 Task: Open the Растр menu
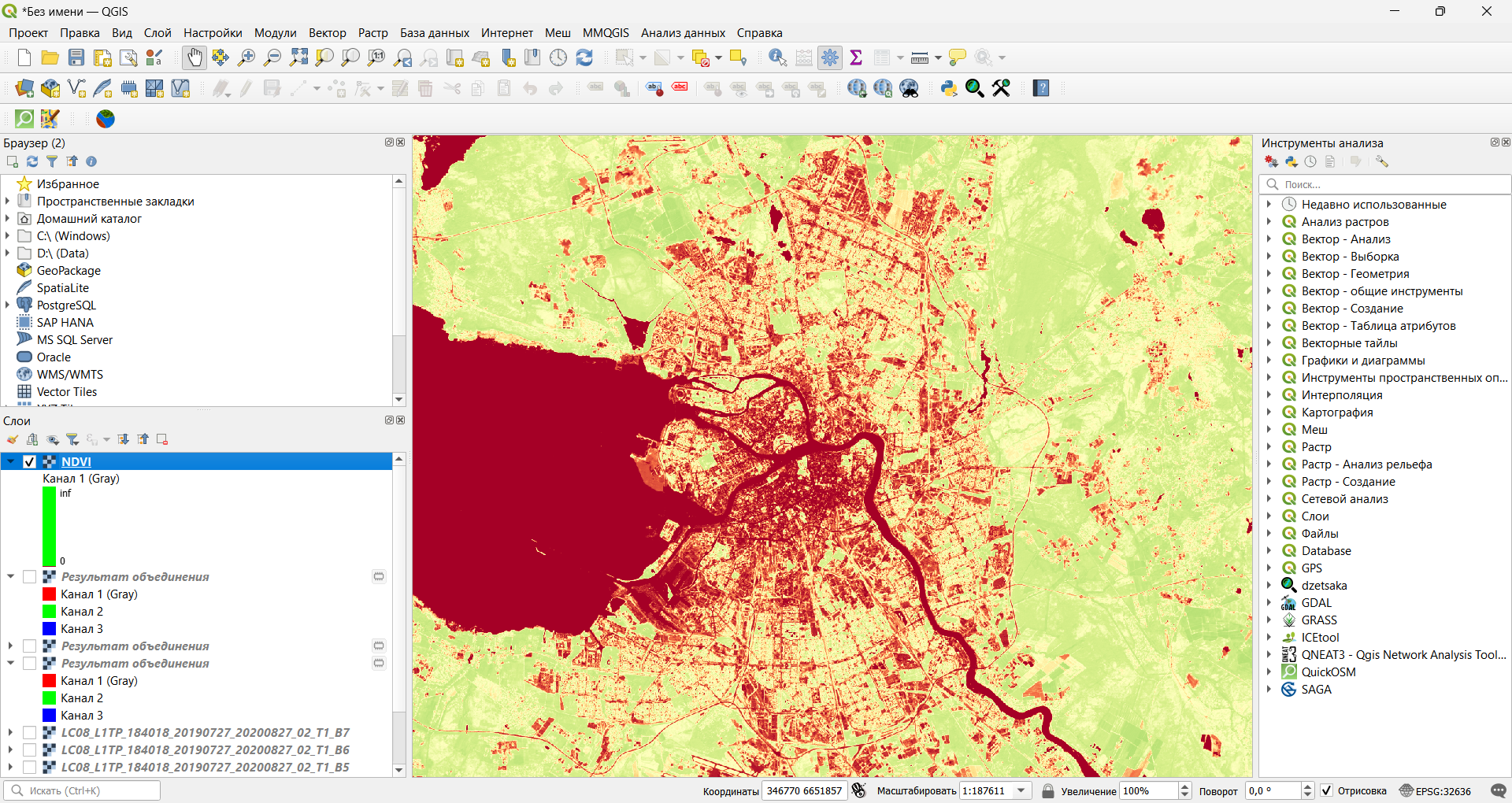[372, 33]
